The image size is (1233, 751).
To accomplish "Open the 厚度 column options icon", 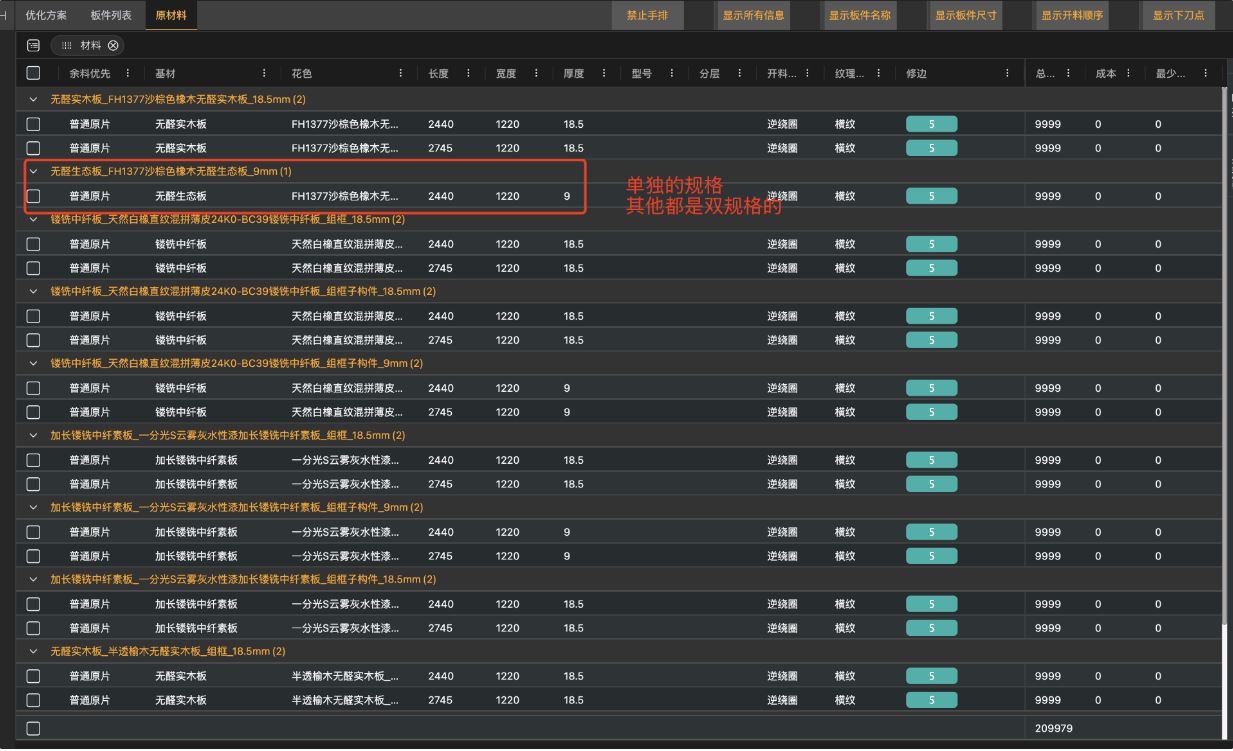I will 603,72.
